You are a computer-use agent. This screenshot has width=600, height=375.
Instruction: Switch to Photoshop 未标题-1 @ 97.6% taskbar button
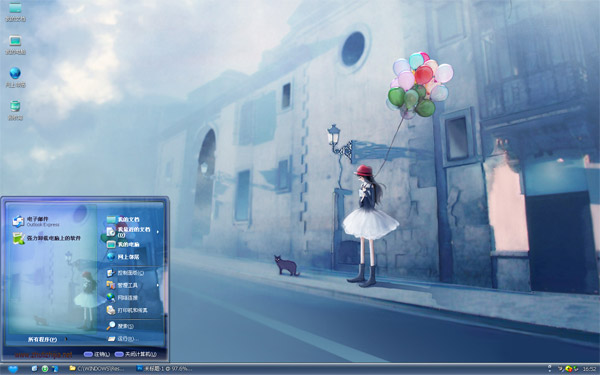[165, 369]
